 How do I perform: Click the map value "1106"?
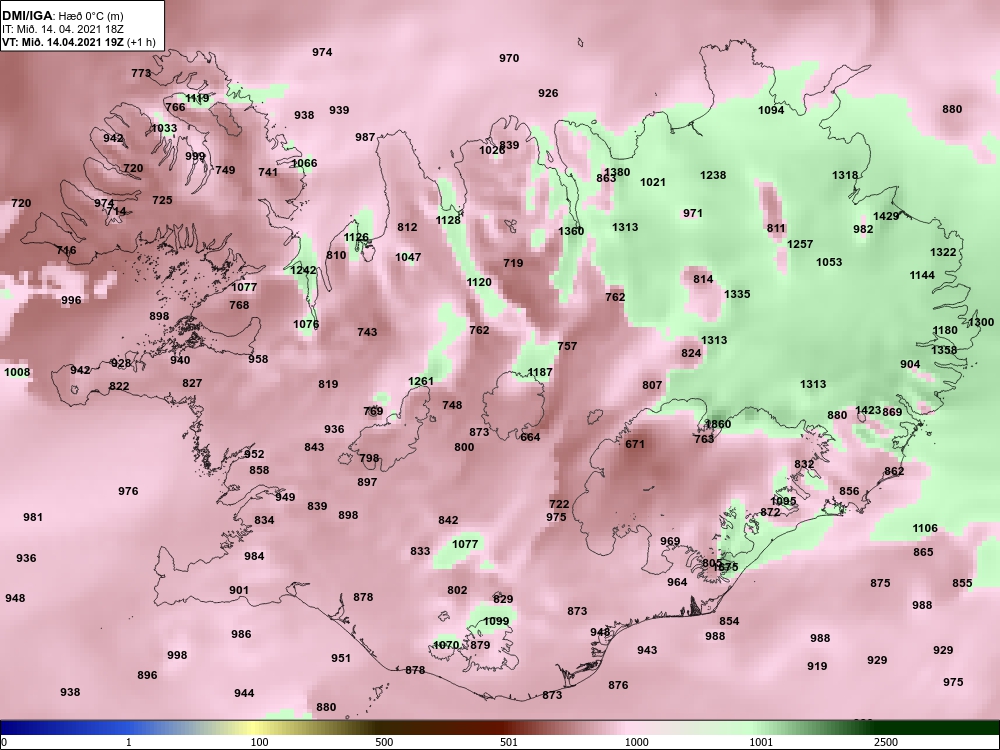[x=925, y=528]
